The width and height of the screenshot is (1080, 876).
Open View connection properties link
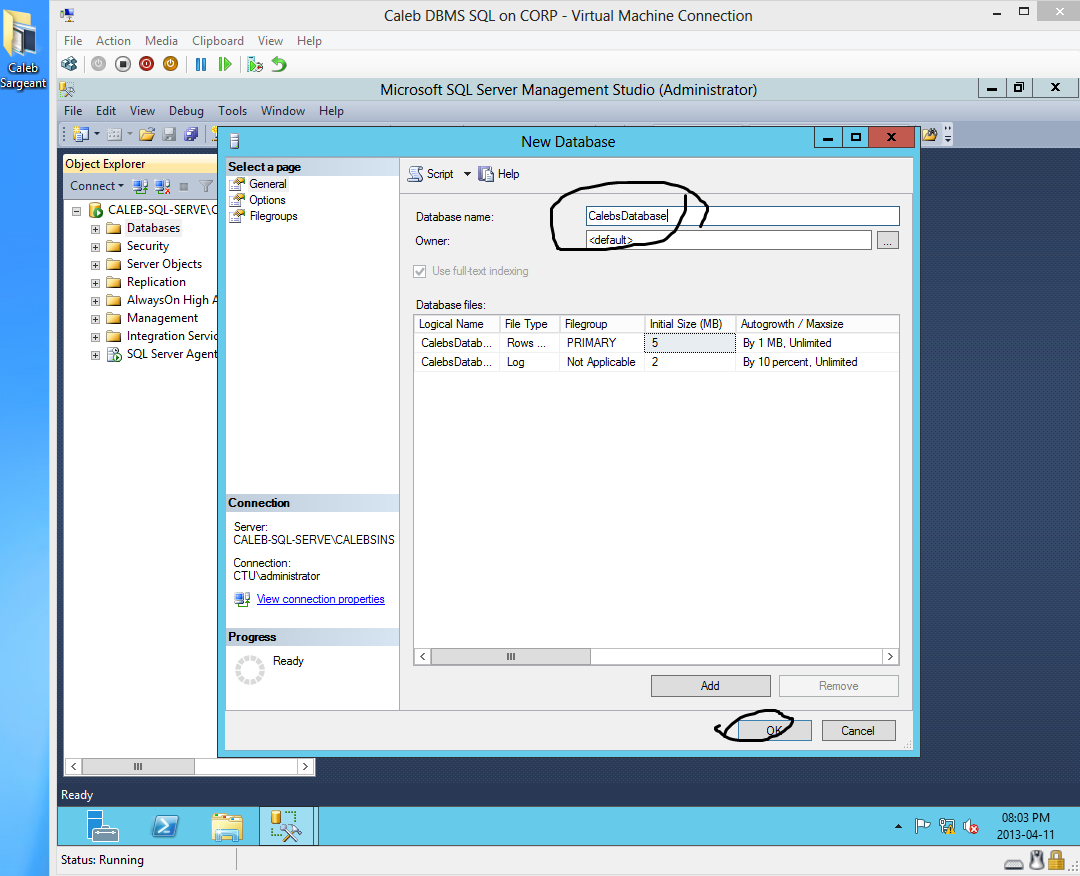[x=320, y=599]
